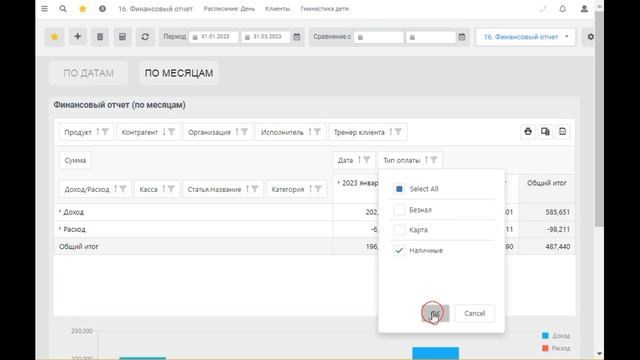640x360 pixels.
Task: Open the gear settings icon
Action: point(590,37)
